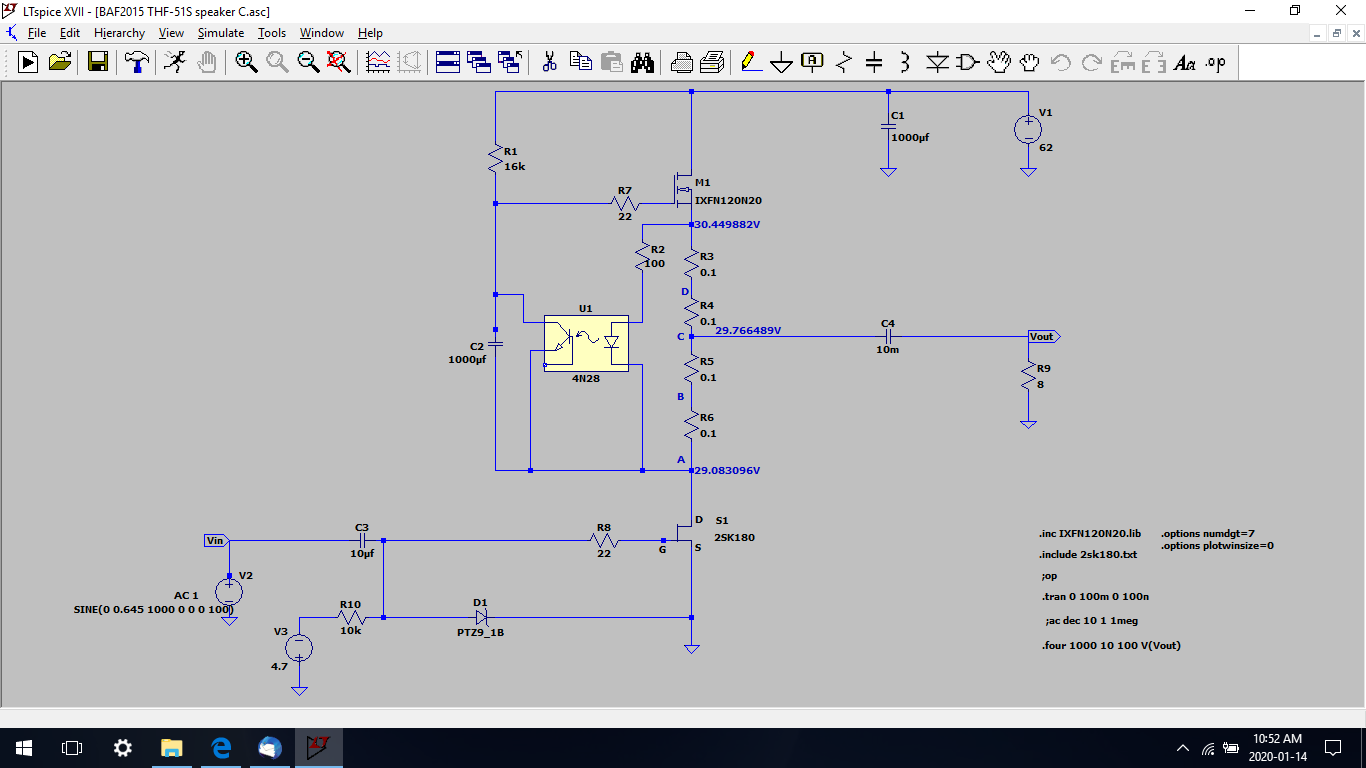
Task: Select the Cut scissors tool
Action: pyautogui.click(x=549, y=62)
